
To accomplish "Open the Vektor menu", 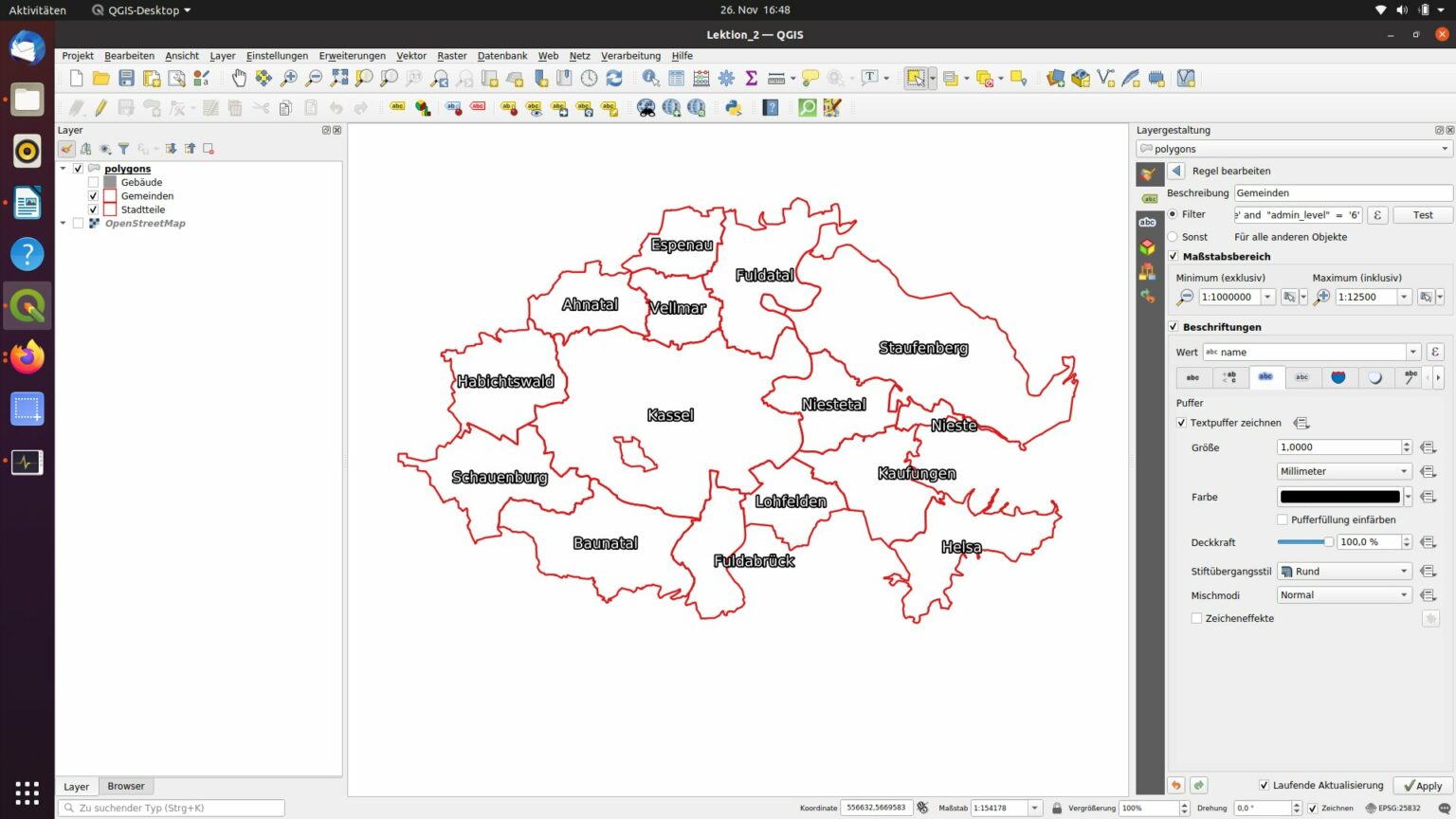I will [x=411, y=56].
